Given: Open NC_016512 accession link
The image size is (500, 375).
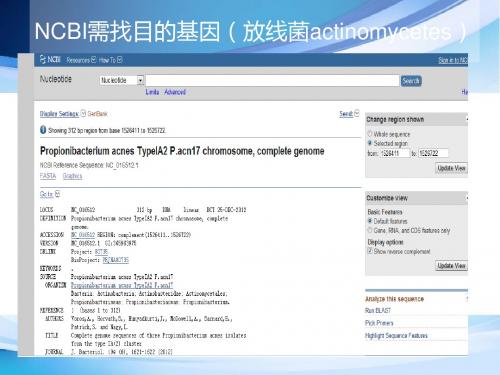Looking at the screenshot, I should 83,235.
